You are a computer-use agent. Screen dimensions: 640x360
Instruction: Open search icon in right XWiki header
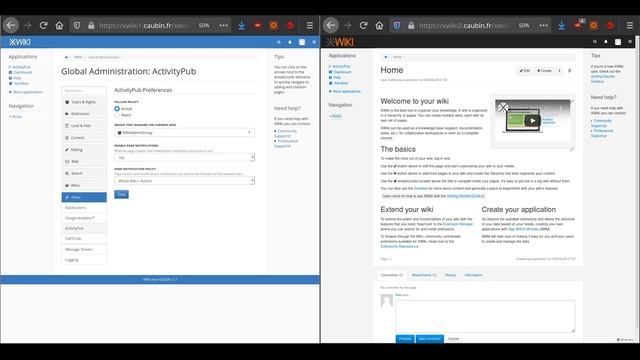tap(595, 42)
